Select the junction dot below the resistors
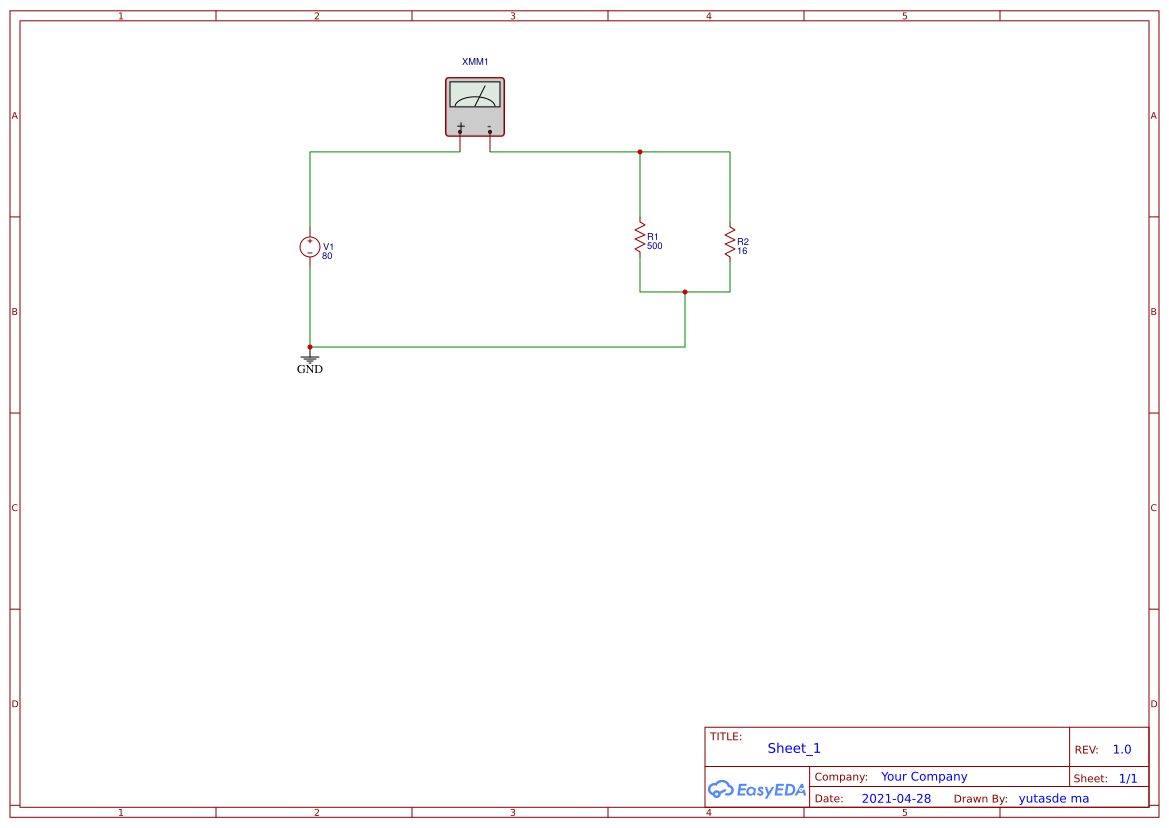This screenshot has height=828, width=1169. tap(685, 292)
